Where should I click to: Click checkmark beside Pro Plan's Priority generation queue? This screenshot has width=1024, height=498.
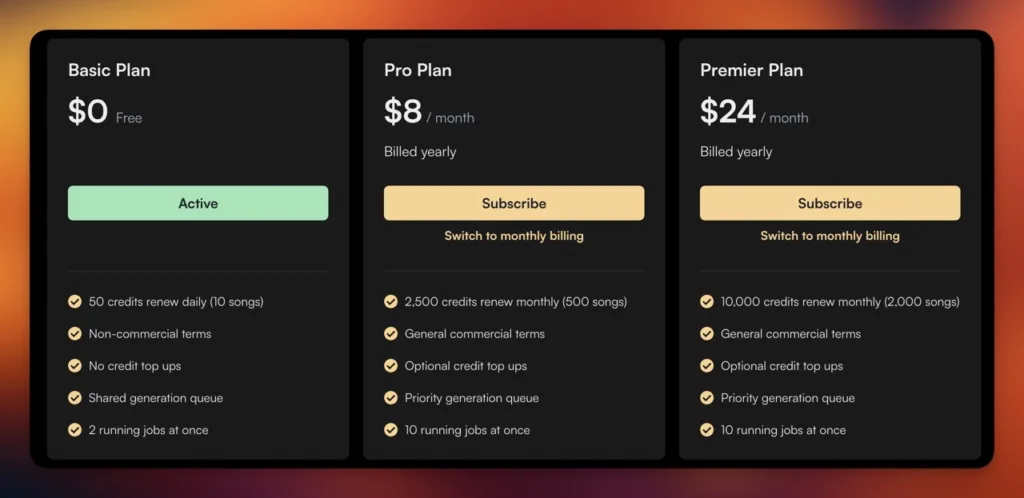(391, 397)
